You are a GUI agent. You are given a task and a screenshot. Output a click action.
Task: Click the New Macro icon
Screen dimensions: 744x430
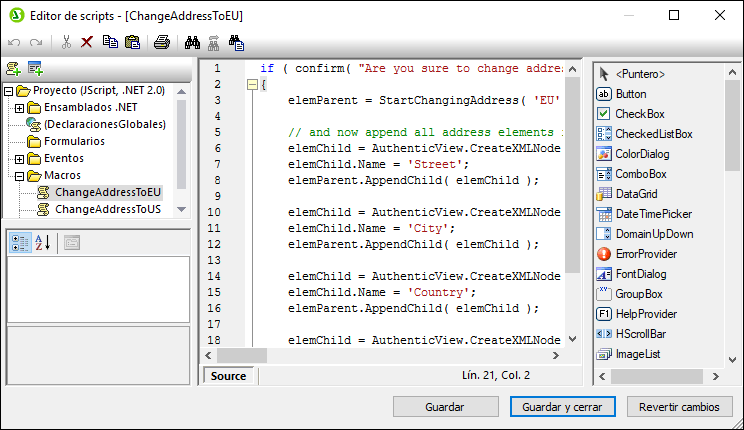coord(13,69)
